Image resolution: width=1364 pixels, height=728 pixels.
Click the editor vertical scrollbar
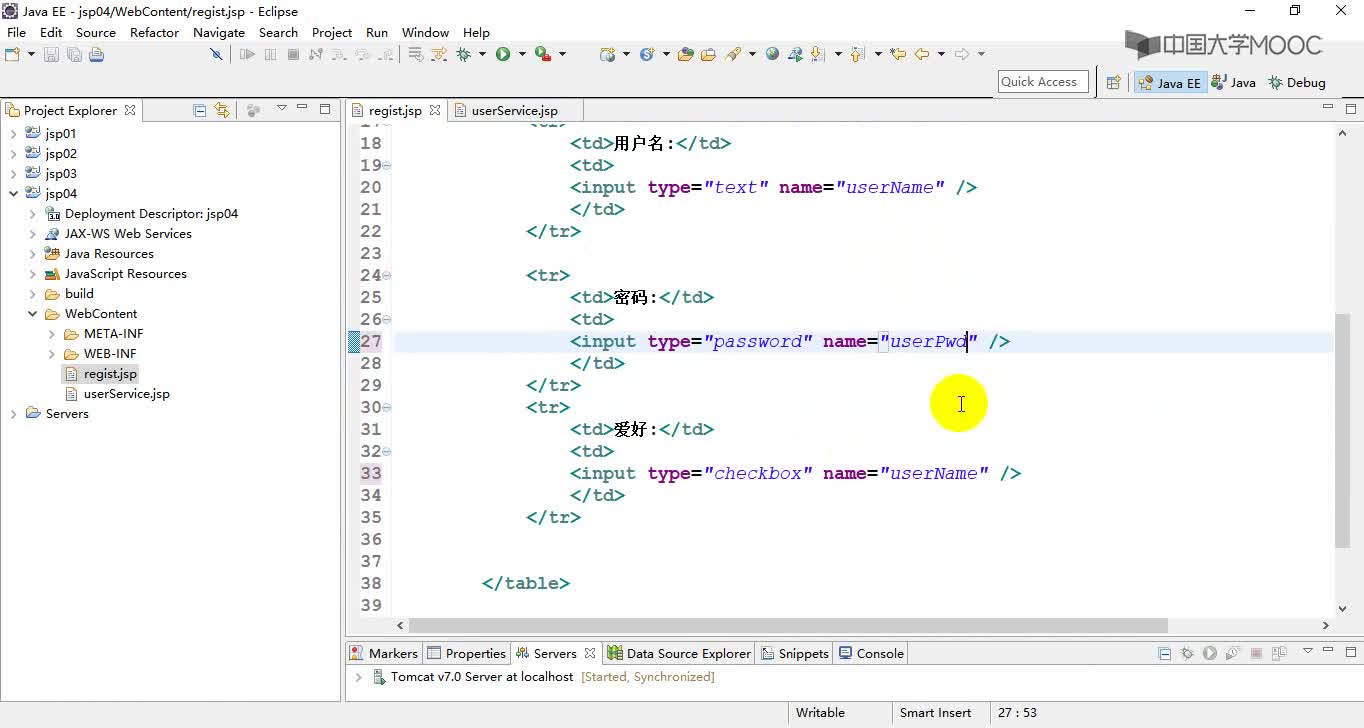pyautogui.click(x=1342, y=430)
